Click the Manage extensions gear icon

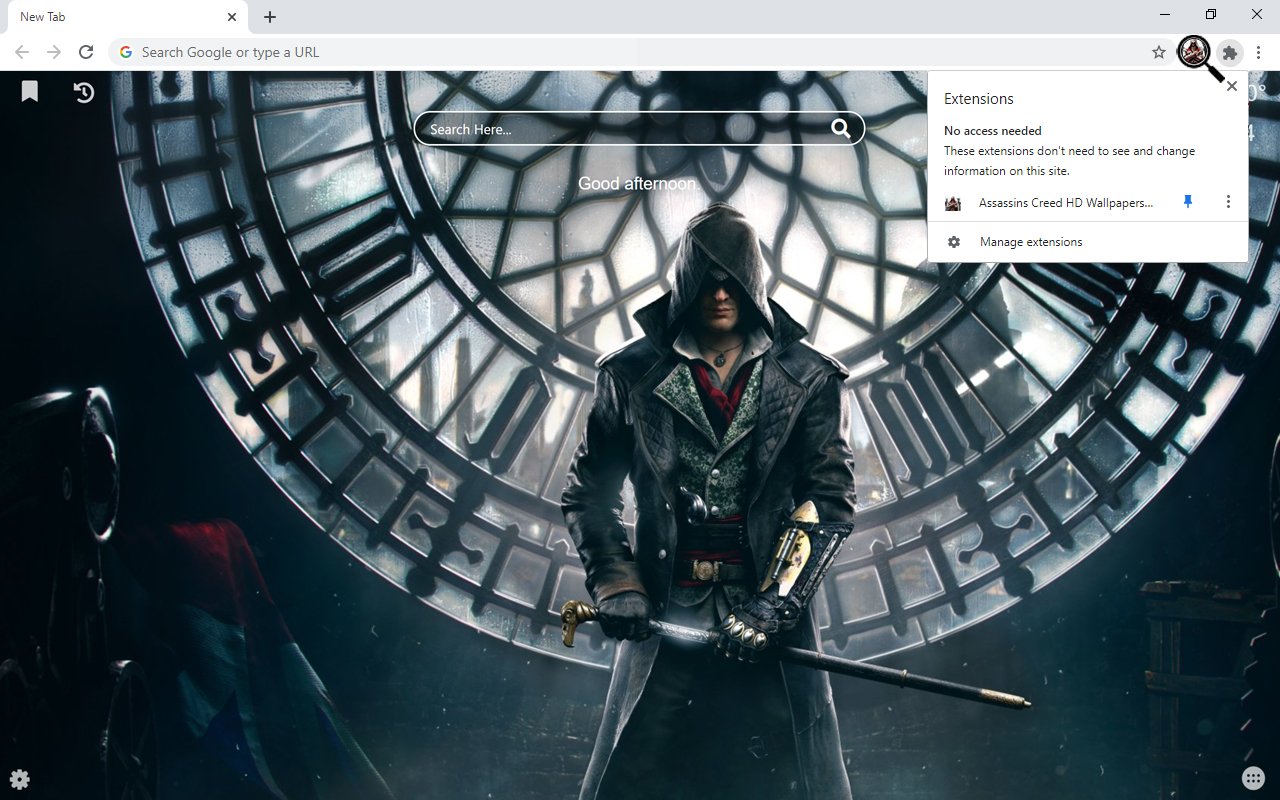click(954, 242)
